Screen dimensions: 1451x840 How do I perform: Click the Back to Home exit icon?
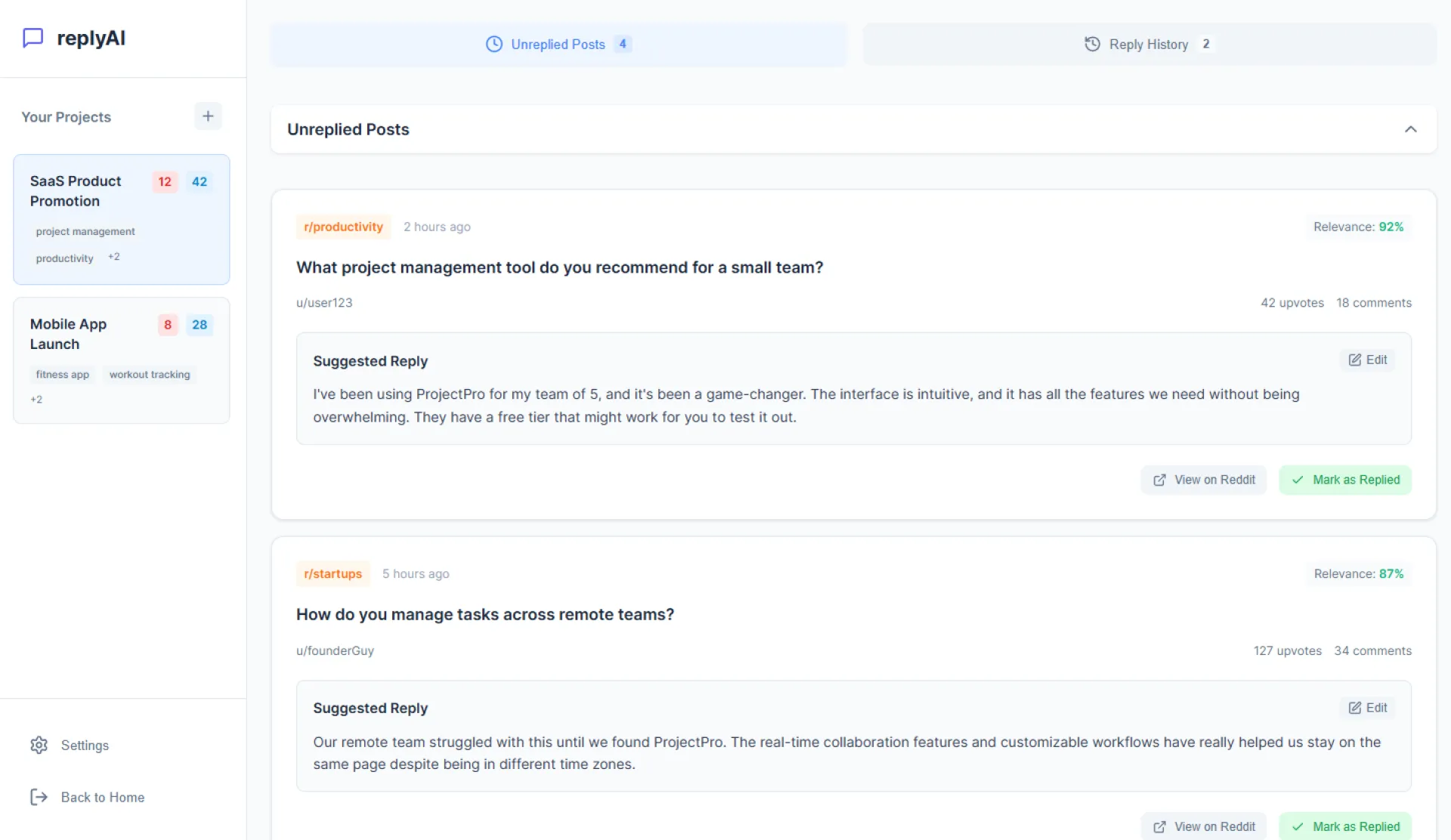[x=39, y=798]
